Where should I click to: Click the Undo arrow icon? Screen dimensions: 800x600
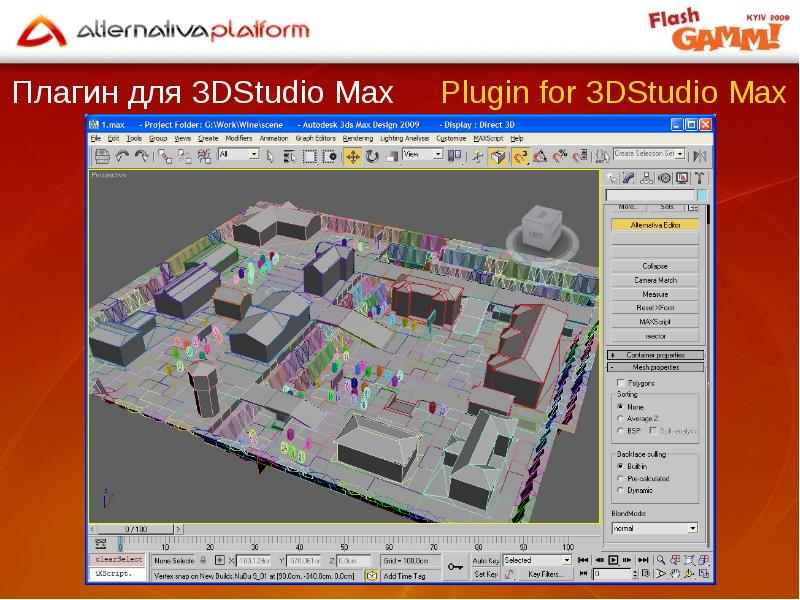(x=121, y=156)
